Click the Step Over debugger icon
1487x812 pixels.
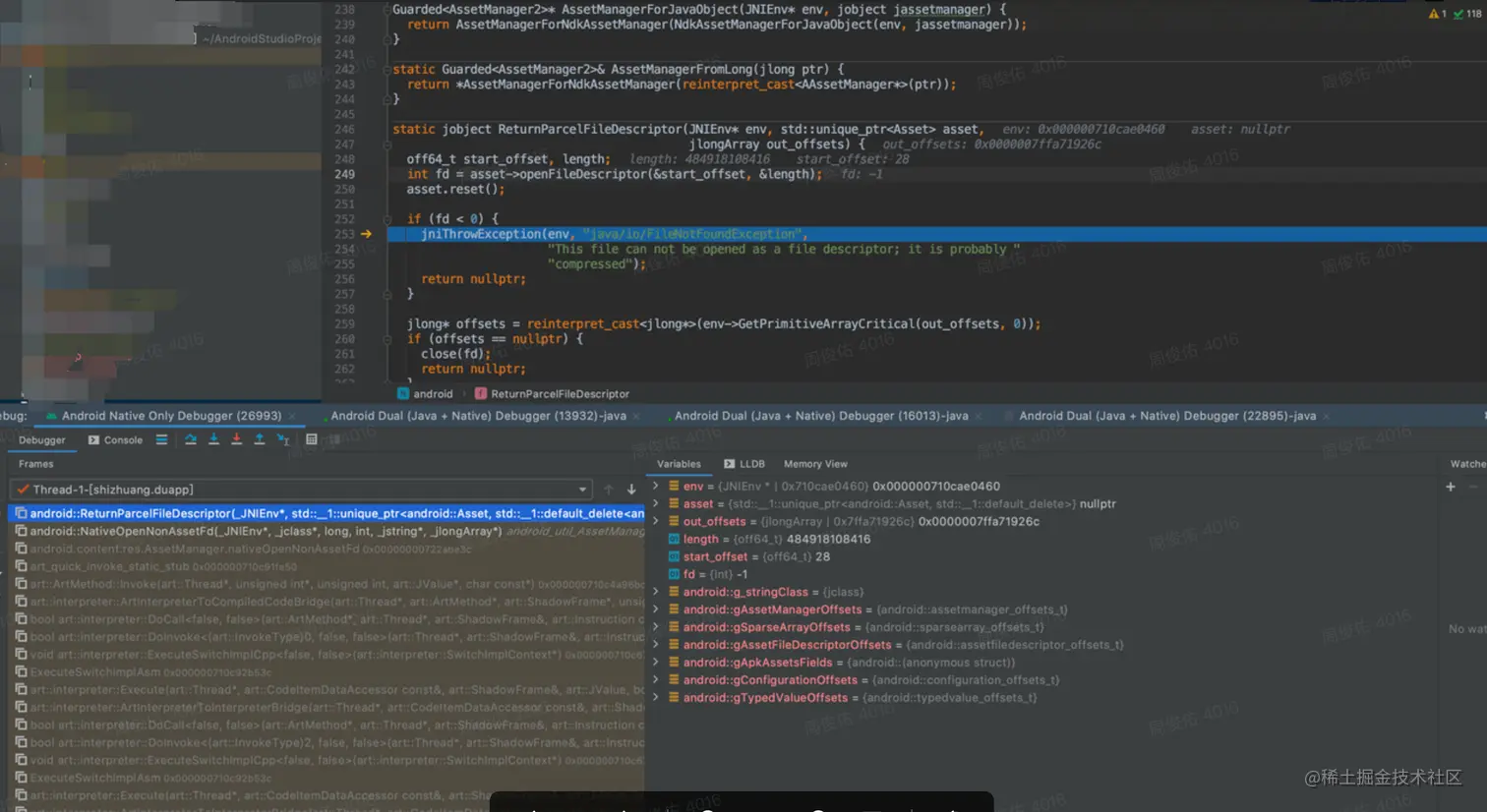pos(191,439)
